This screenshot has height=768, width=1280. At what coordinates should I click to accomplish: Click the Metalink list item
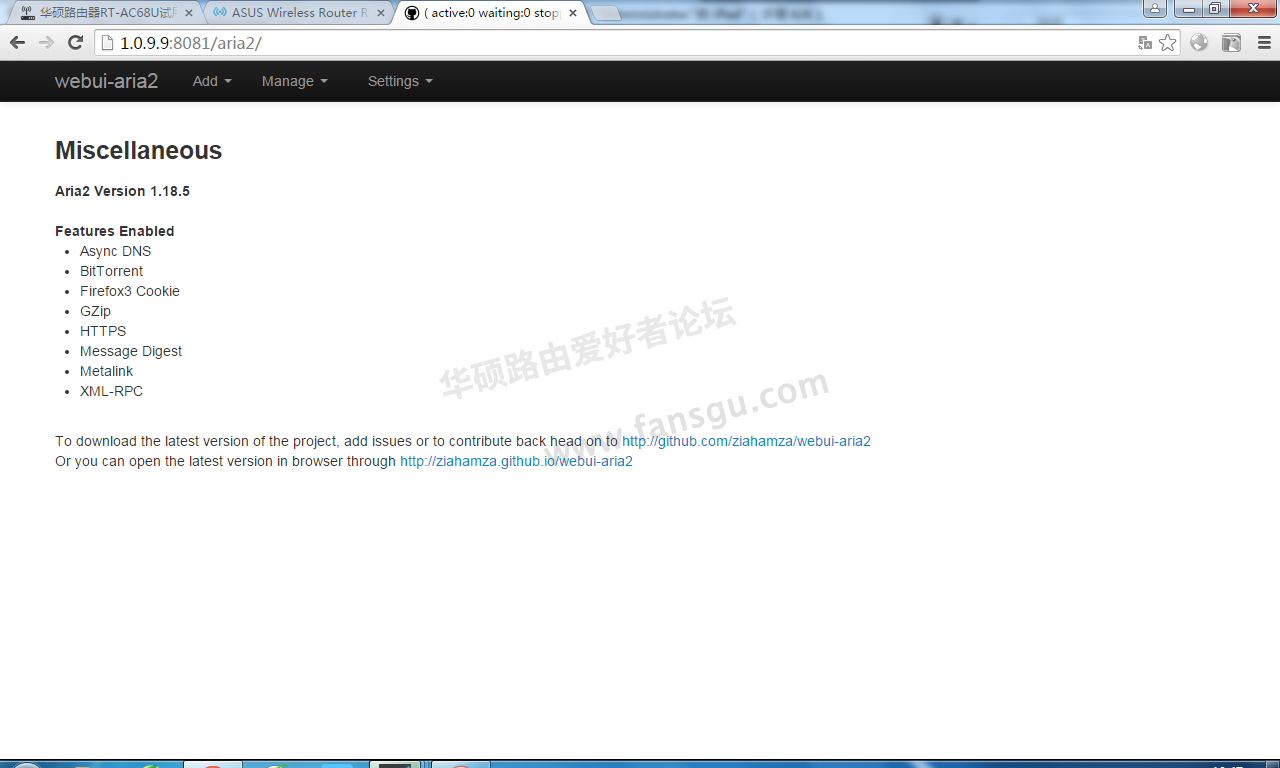[x=106, y=371]
